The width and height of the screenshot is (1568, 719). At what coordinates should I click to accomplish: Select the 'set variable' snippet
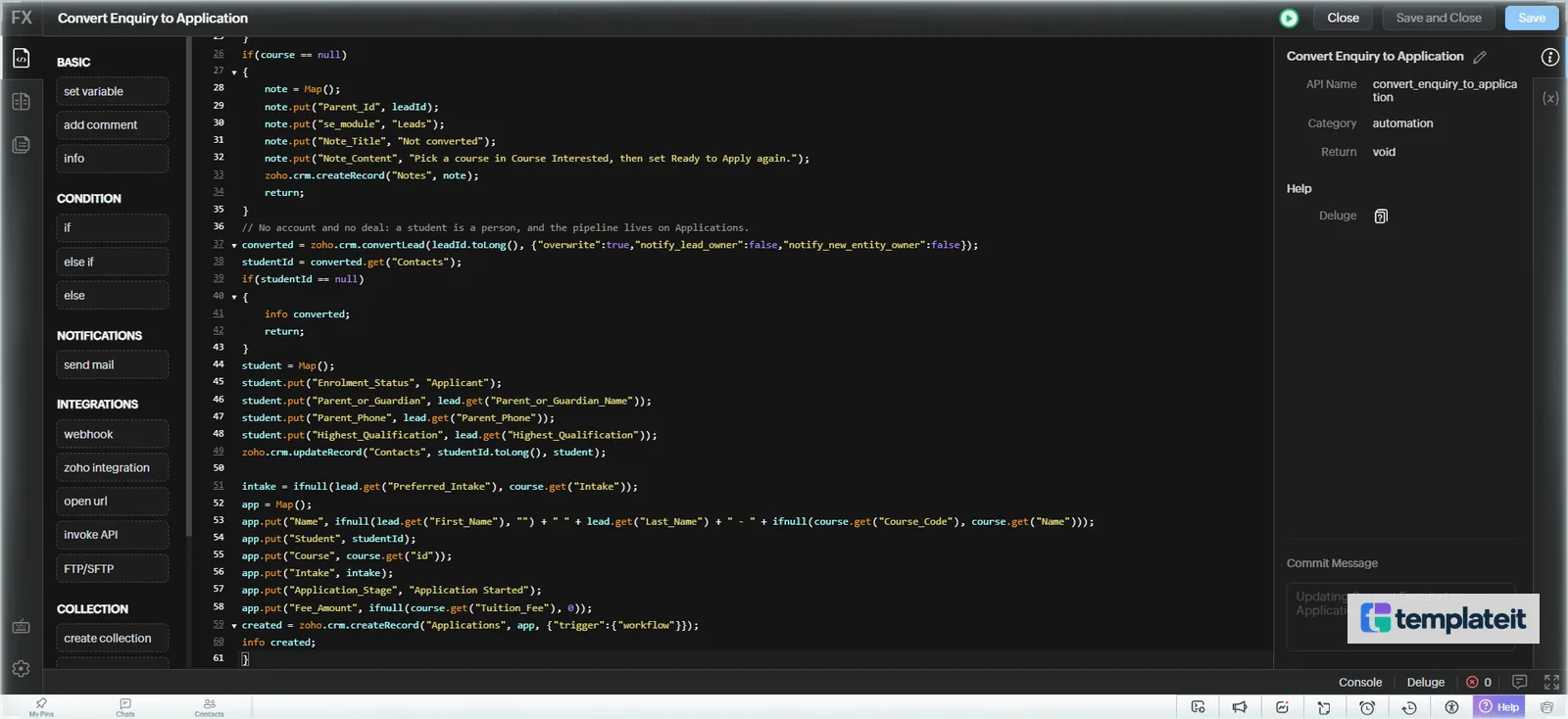coord(112,91)
